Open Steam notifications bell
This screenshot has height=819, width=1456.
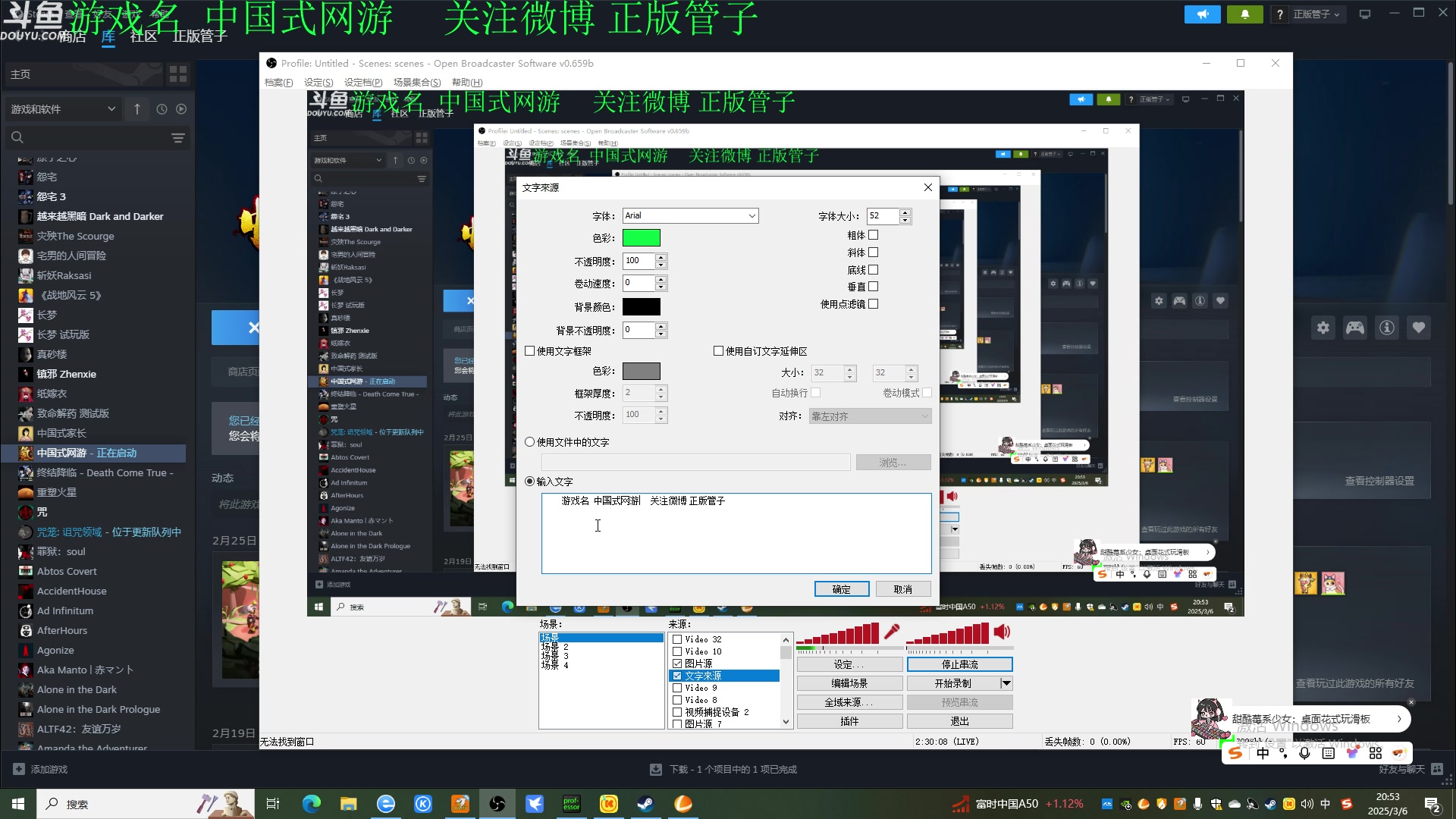pos(1244,14)
